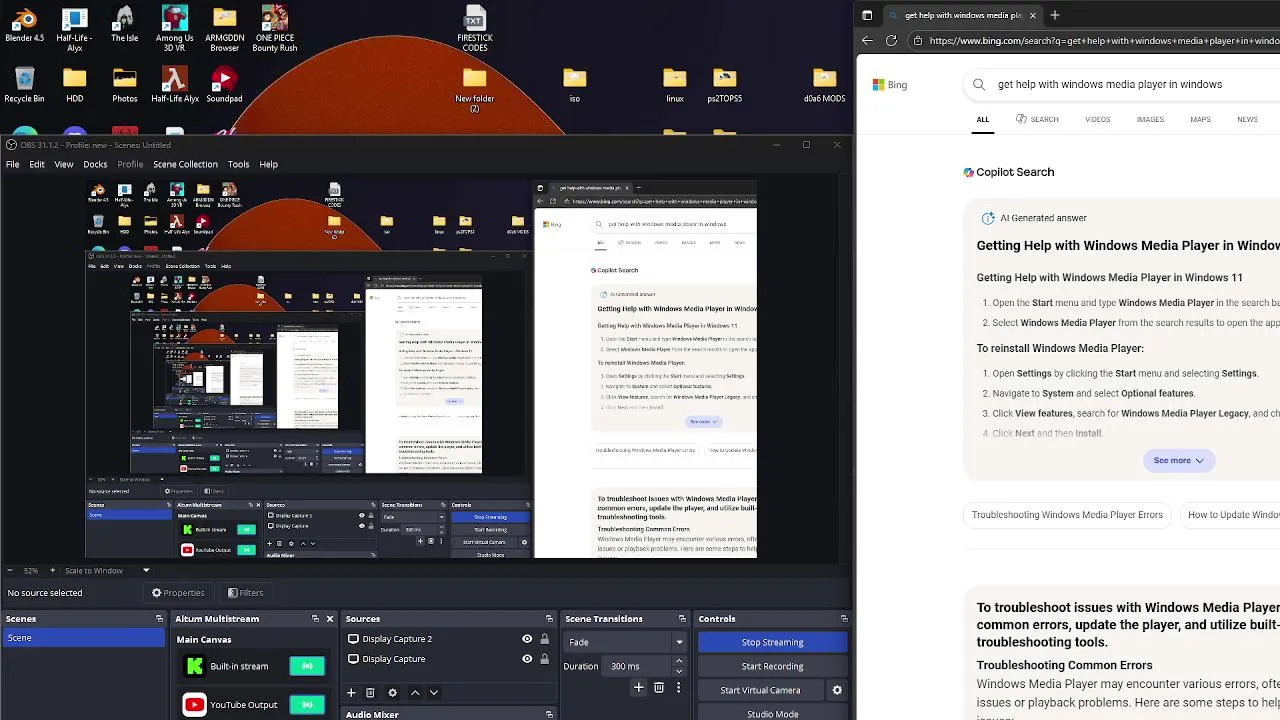Viewport: 1280px width, 720px height.
Task: Decrease transition duration with down stepper
Action: pos(679,671)
